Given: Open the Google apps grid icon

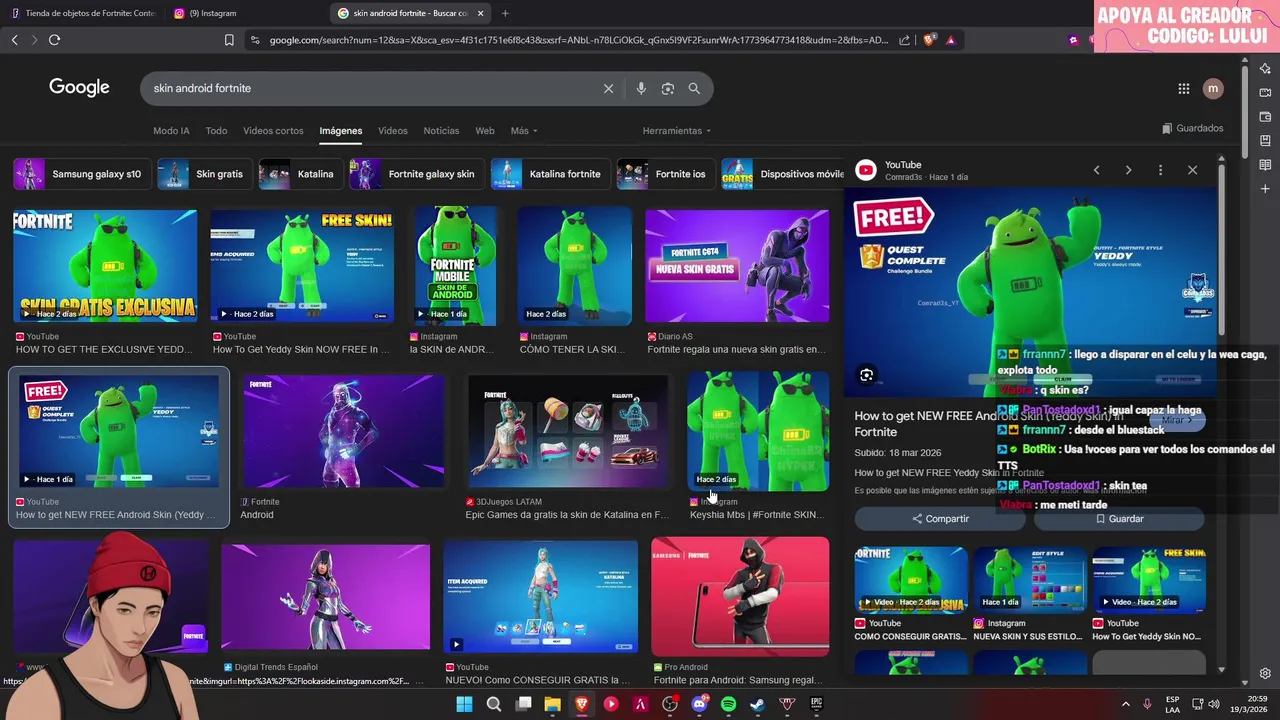Looking at the screenshot, I should coord(1184,88).
